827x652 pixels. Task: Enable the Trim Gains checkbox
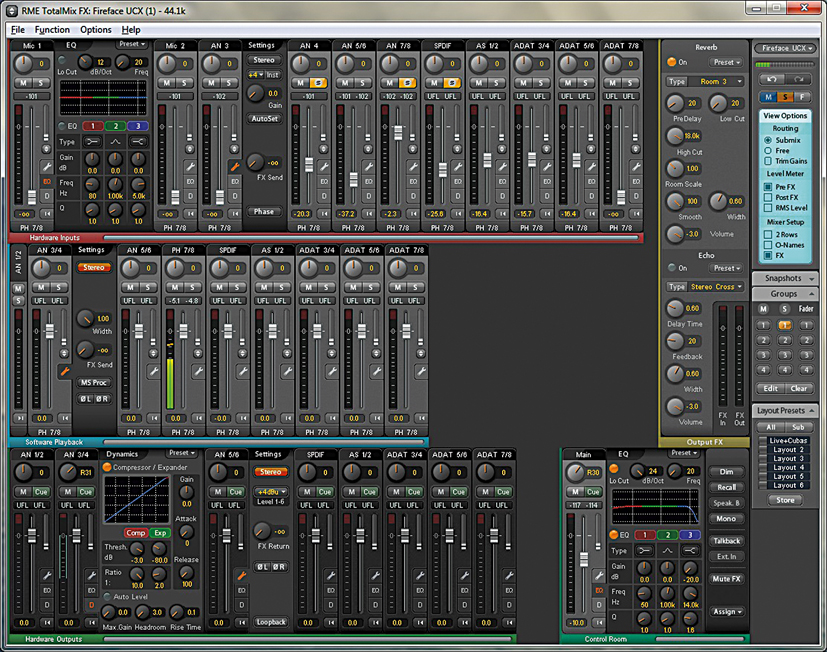point(768,161)
